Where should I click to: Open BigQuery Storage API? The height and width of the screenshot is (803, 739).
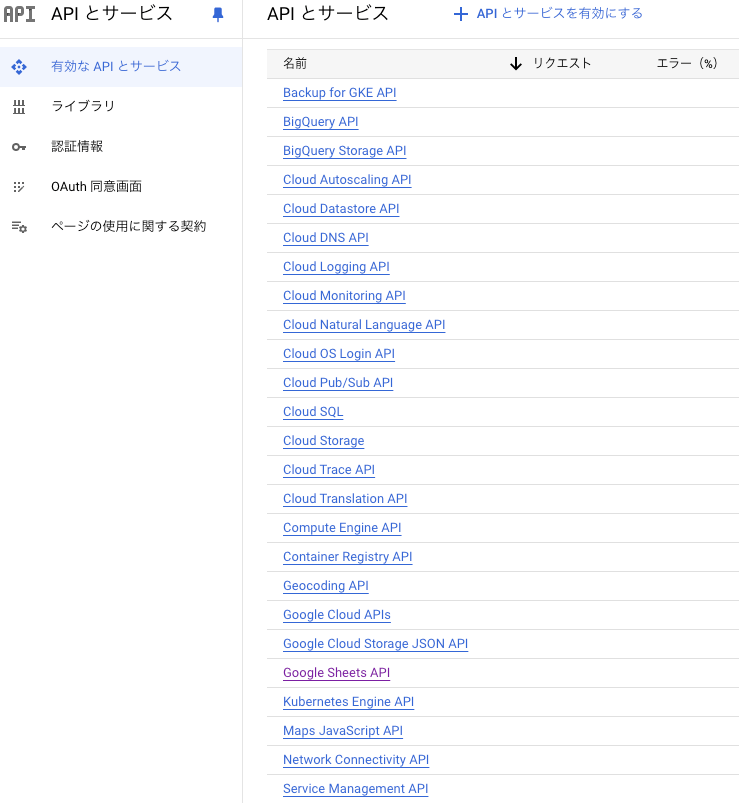345,151
